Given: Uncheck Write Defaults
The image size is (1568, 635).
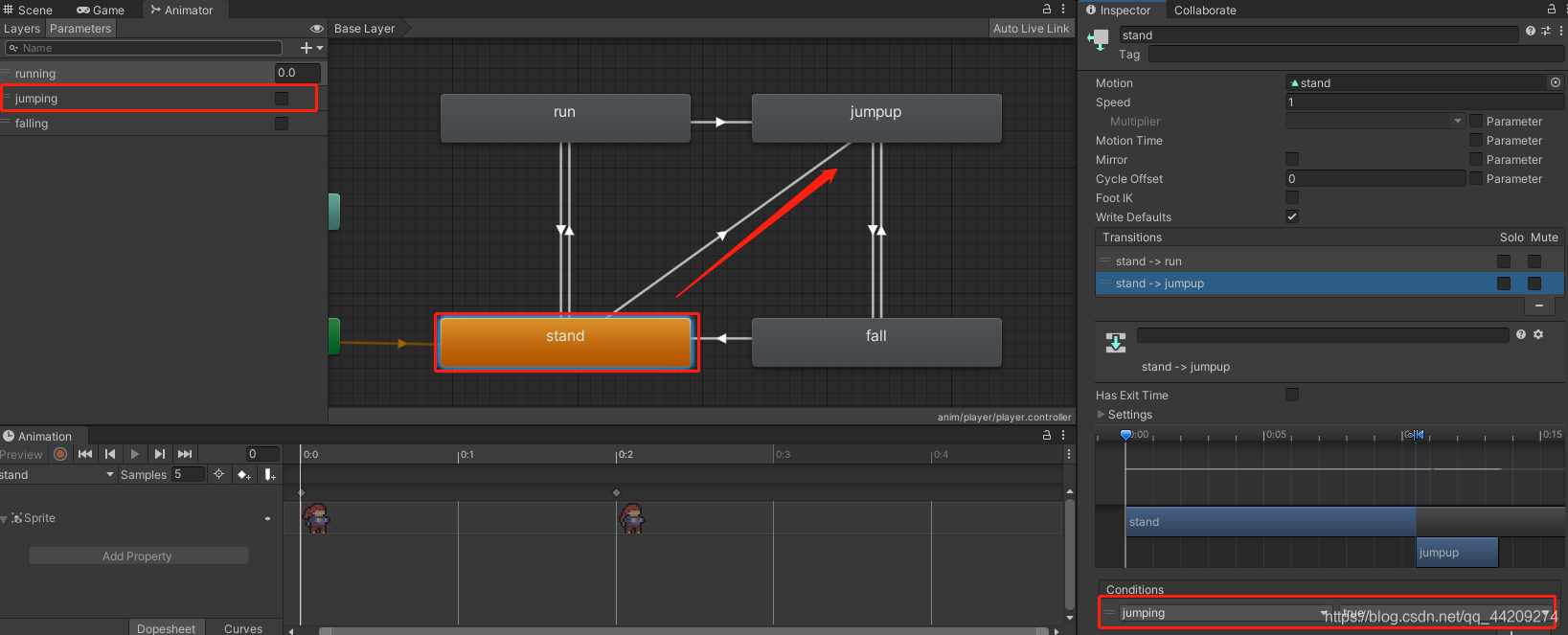Looking at the screenshot, I should coord(1292,216).
